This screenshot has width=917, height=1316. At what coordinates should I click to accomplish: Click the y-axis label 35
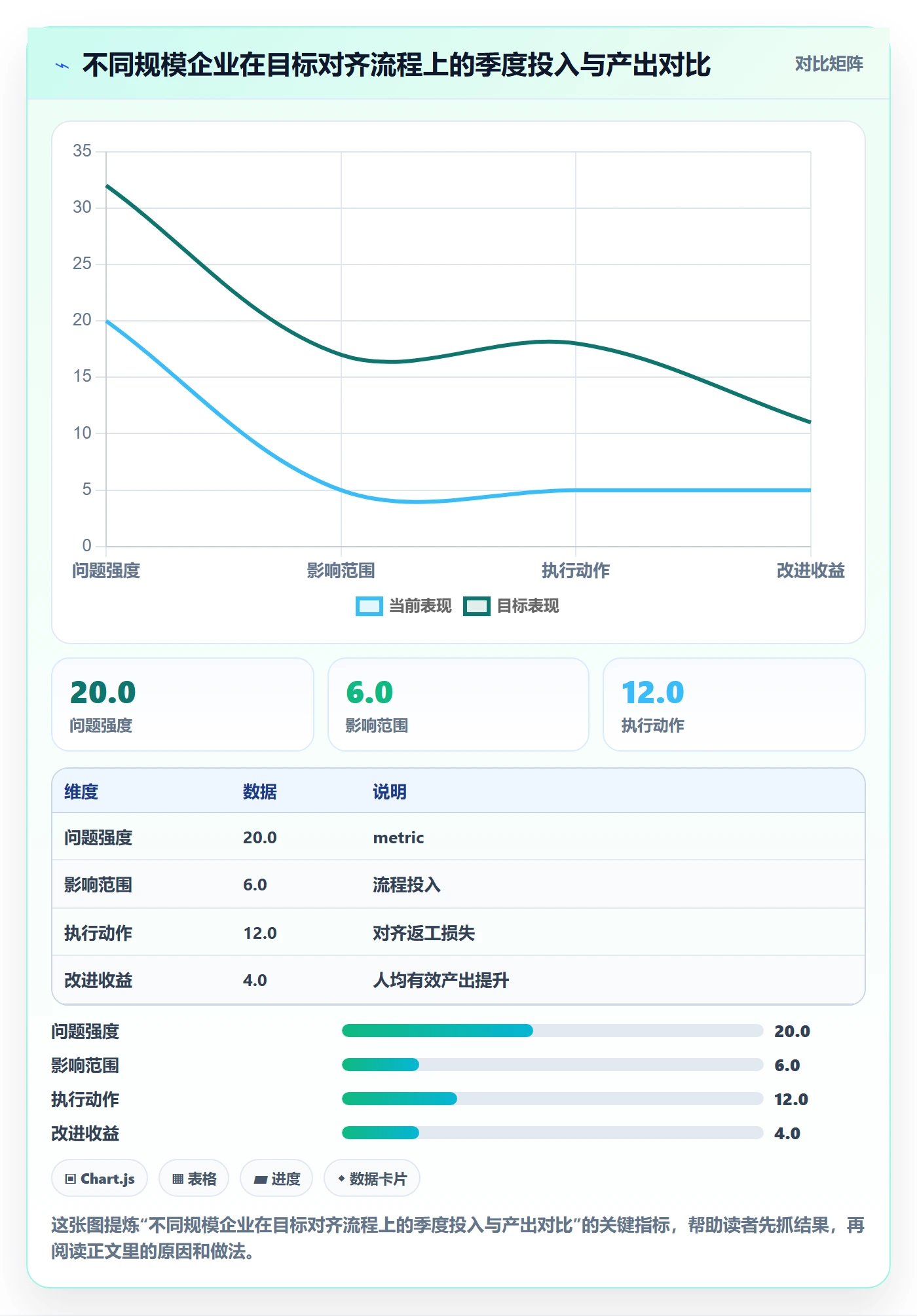click(82, 151)
